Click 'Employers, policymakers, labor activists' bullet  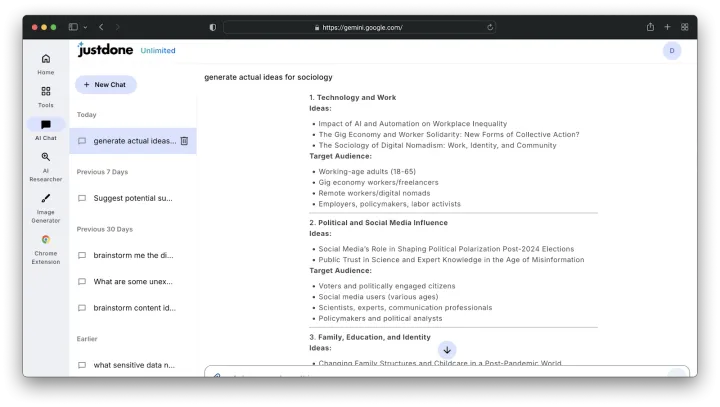coord(389,204)
